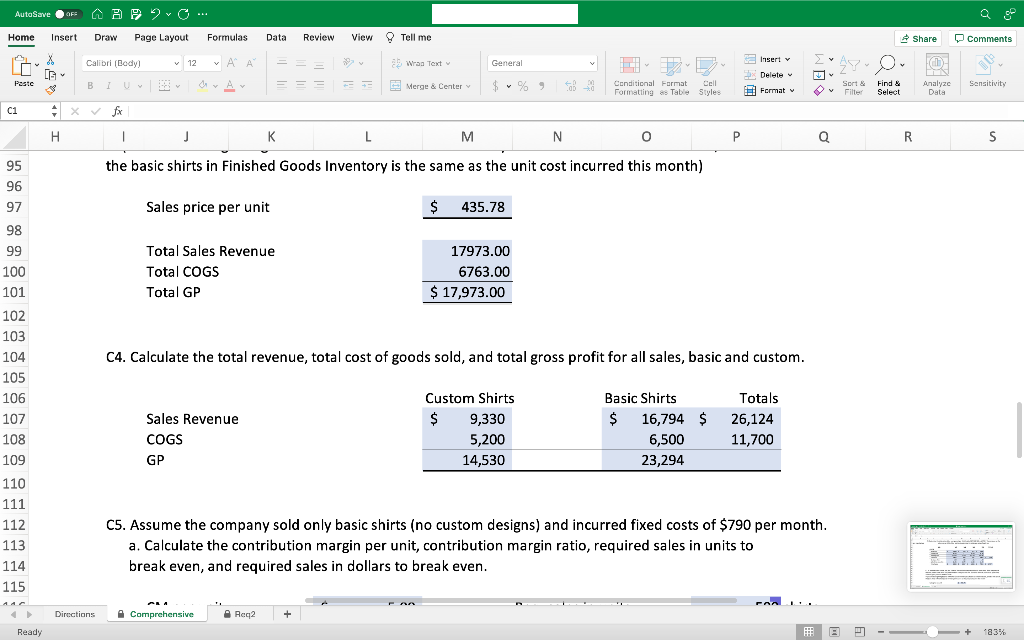Expand the Paste options arrow

coord(37,65)
